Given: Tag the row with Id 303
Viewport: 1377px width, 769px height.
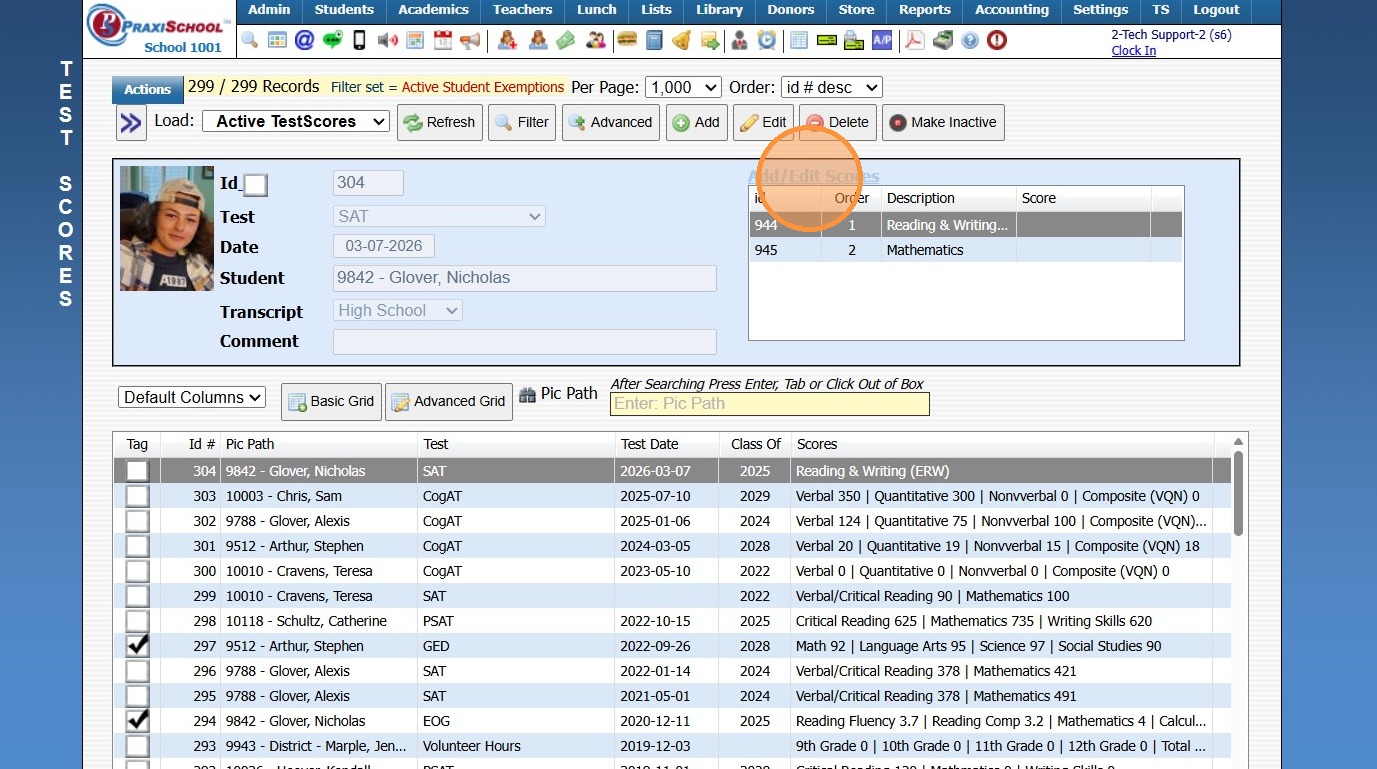Looking at the screenshot, I should [x=137, y=496].
